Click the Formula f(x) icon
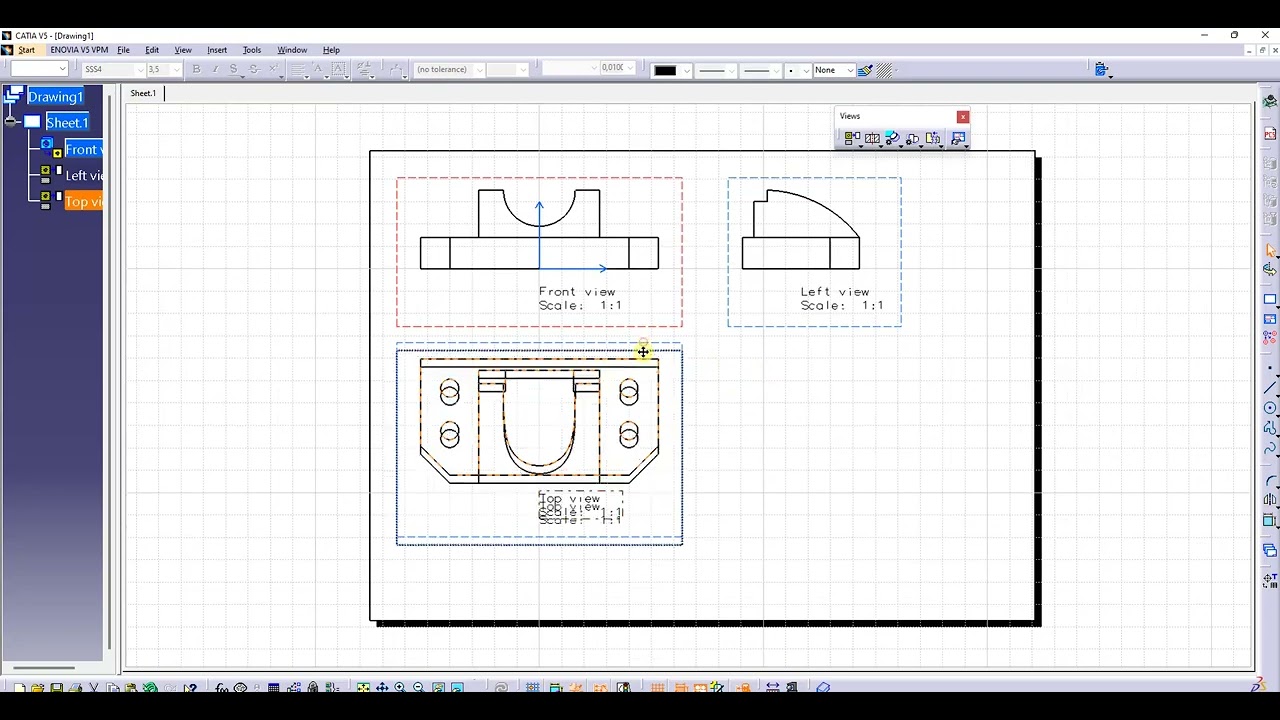Image resolution: width=1280 pixels, height=720 pixels. point(221,688)
